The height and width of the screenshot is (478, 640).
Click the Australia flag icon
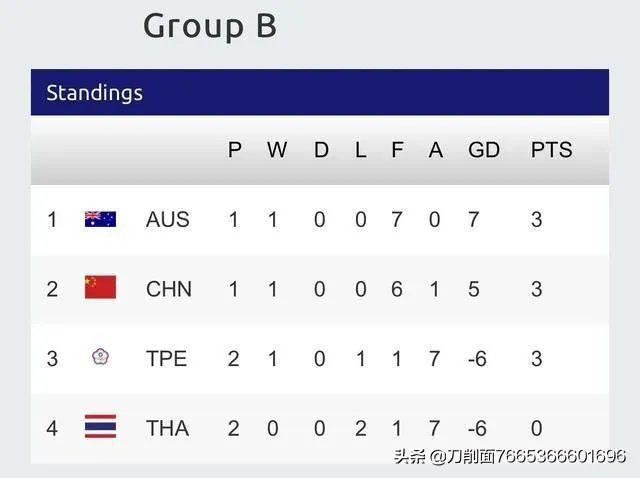pos(100,219)
